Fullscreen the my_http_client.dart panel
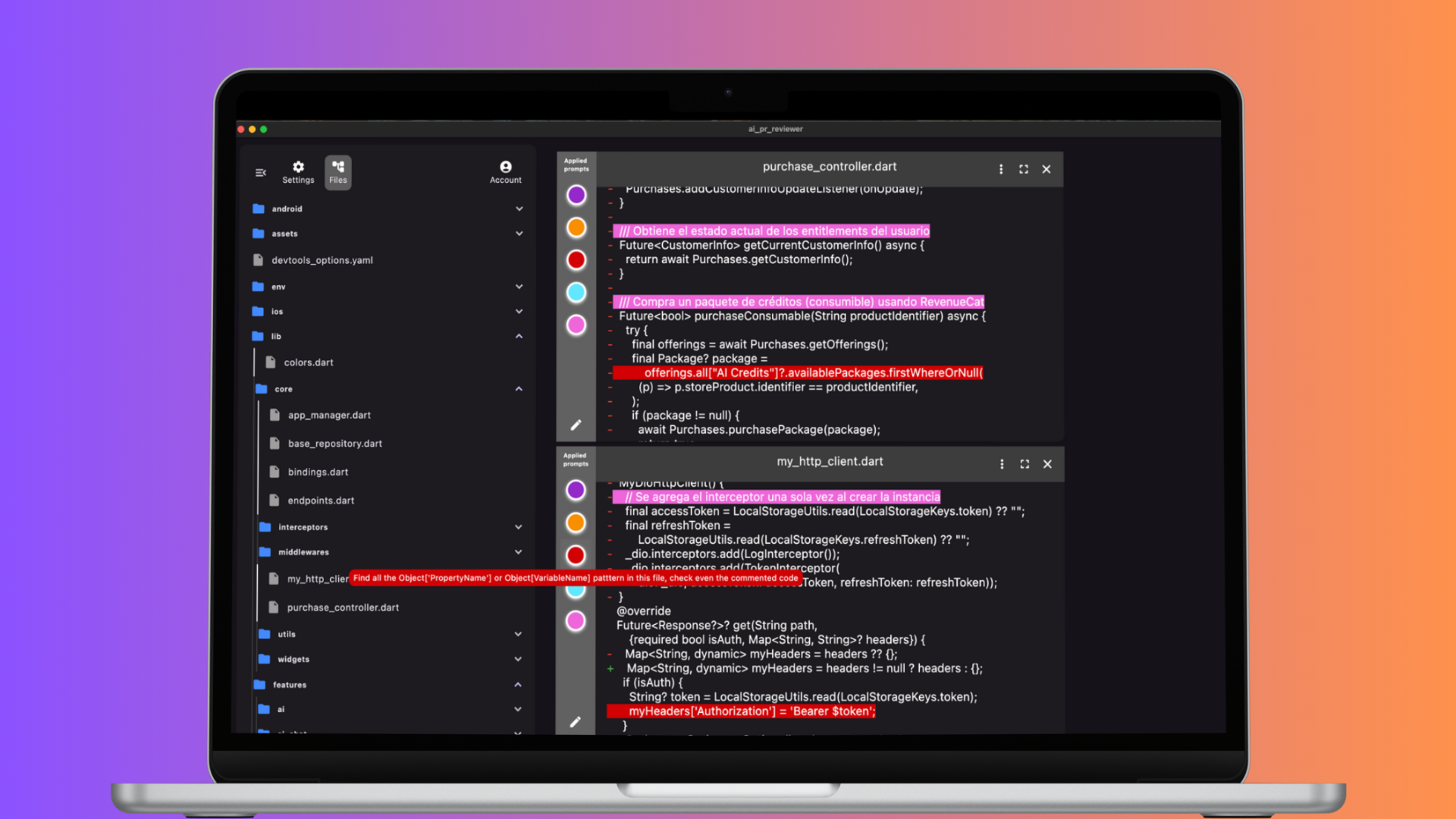Screen dimensions: 1456x819 click(x=1025, y=464)
